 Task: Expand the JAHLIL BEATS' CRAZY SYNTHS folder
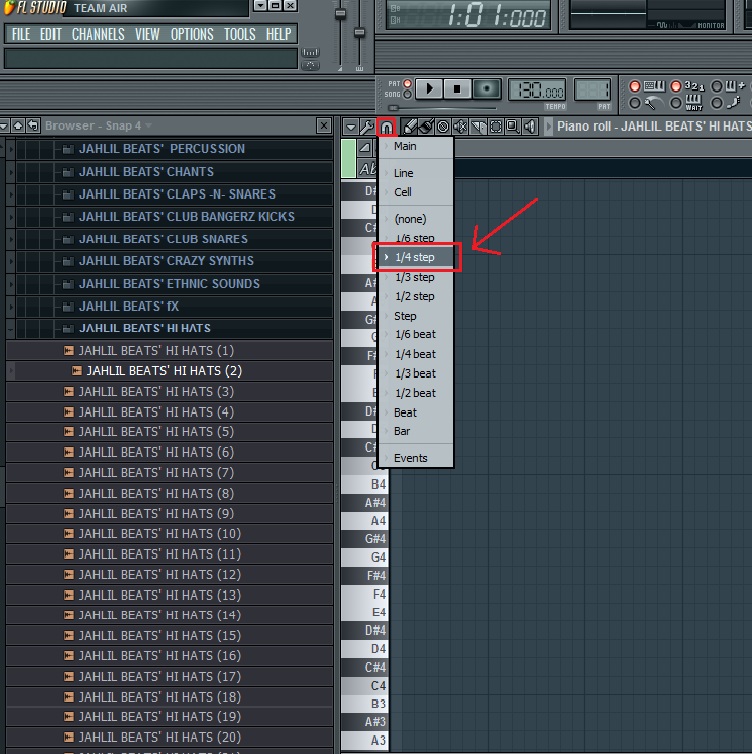tap(10, 261)
